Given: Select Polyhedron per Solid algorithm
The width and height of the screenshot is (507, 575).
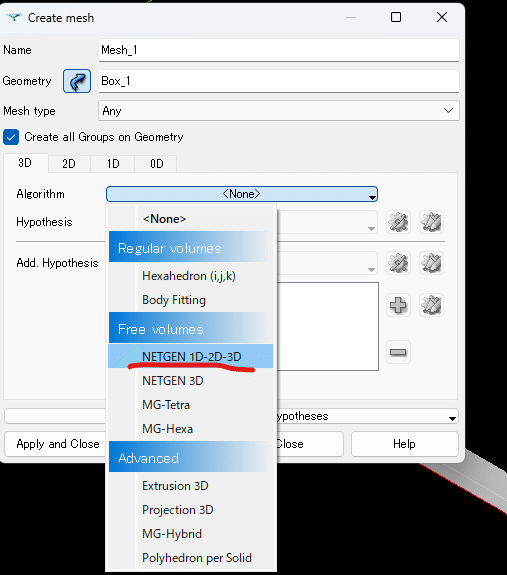Looking at the screenshot, I should pos(191,558).
